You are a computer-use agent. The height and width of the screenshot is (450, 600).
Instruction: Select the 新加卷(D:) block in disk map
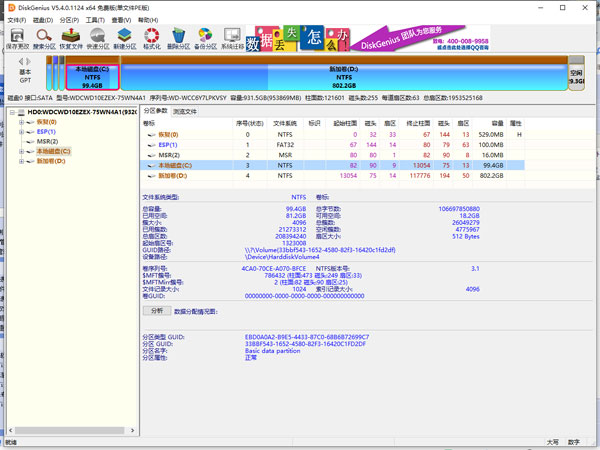(x=343, y=77)
